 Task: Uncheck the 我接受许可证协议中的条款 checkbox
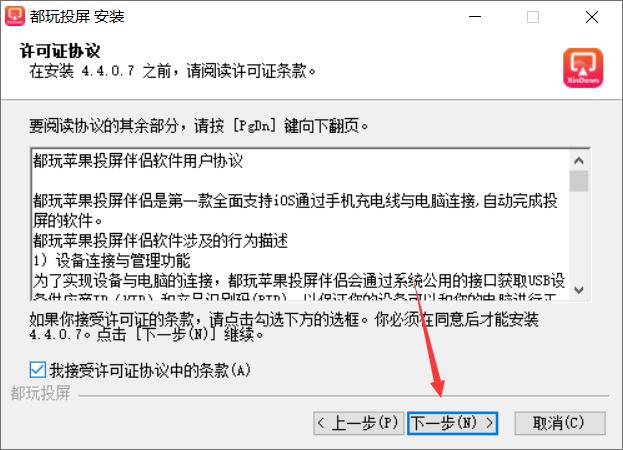[x=37, y=370]
